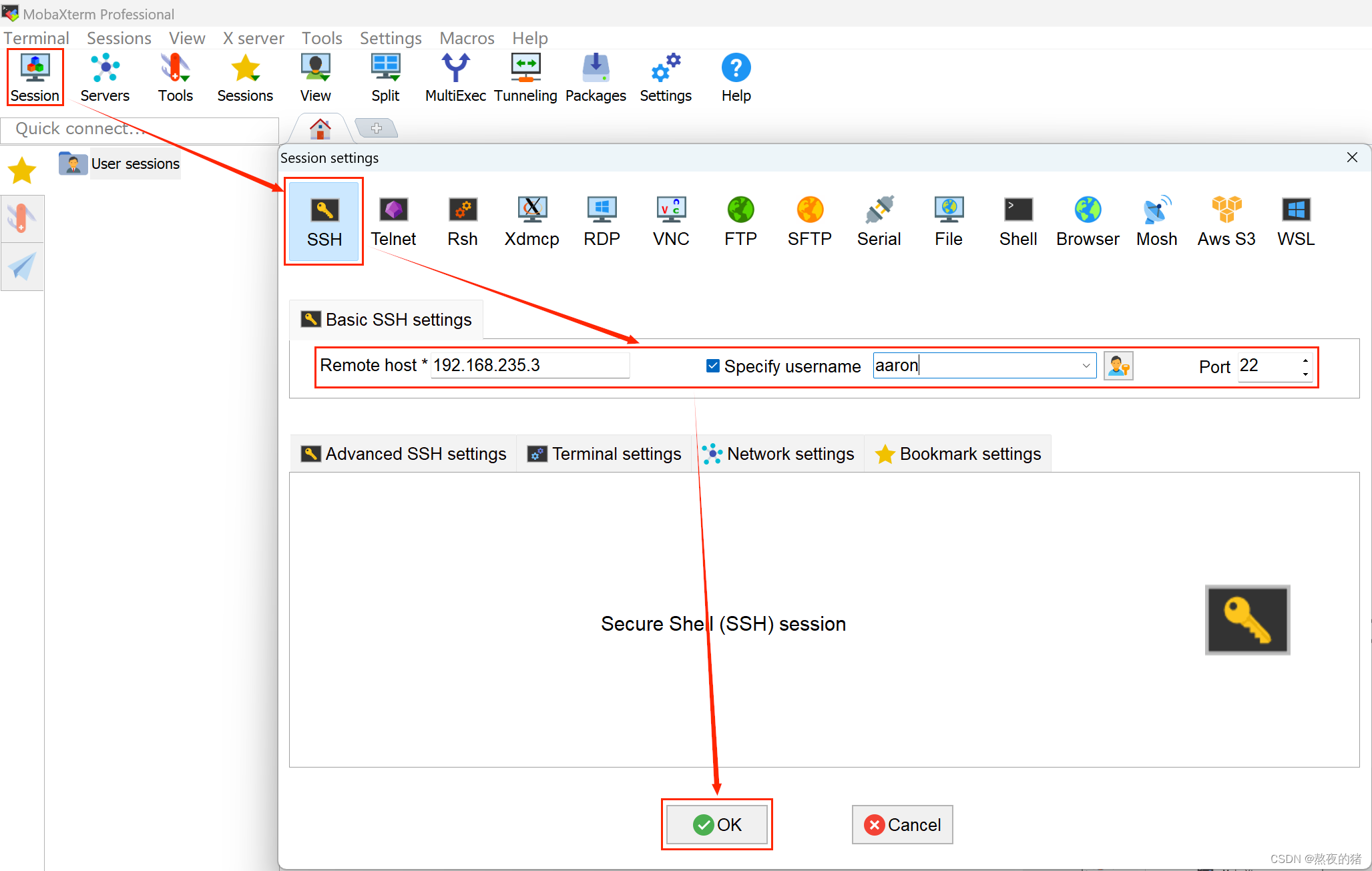Image resolution: width=1372 pixels, height=871 pixels.
Task: Toggle the Specify username checkbox
Action: tap(713, 366)
